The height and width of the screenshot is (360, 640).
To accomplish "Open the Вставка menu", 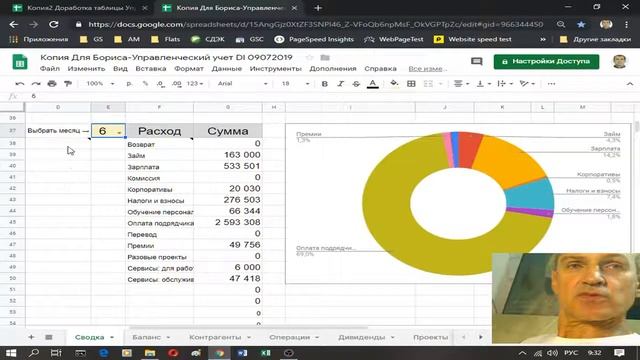I will click(151, 69).
